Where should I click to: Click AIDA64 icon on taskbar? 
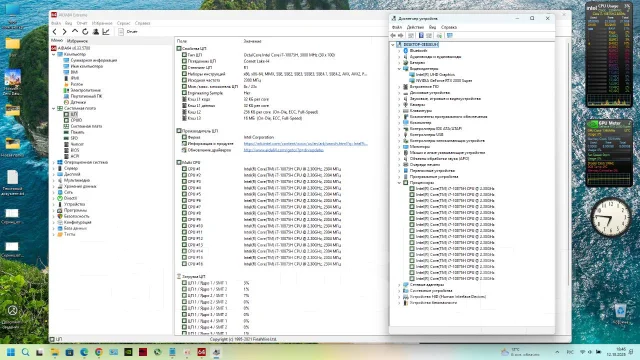click(x=202, y=352)
